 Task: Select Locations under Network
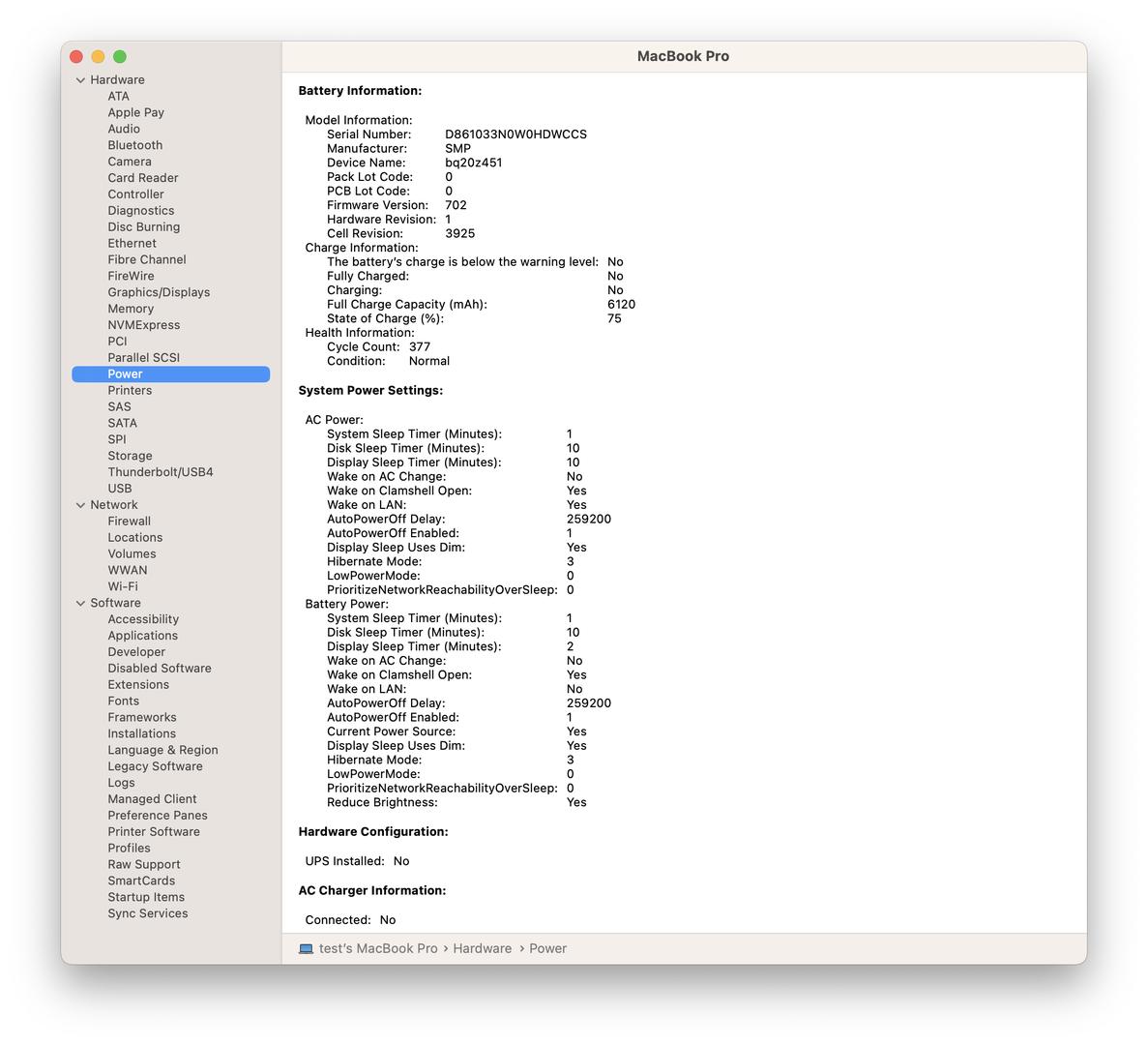[135, 538]
